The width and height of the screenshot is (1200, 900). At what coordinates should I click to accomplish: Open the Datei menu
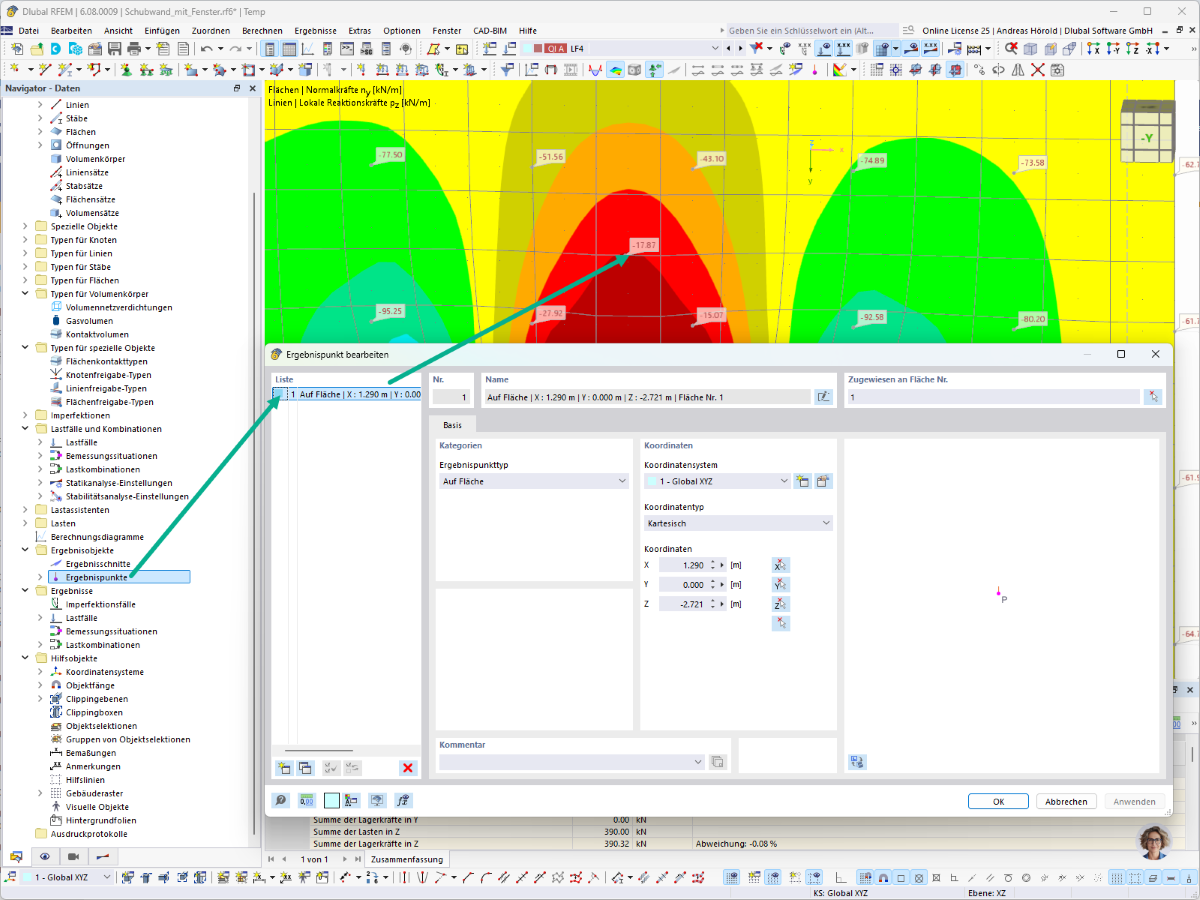click(29, 31)
